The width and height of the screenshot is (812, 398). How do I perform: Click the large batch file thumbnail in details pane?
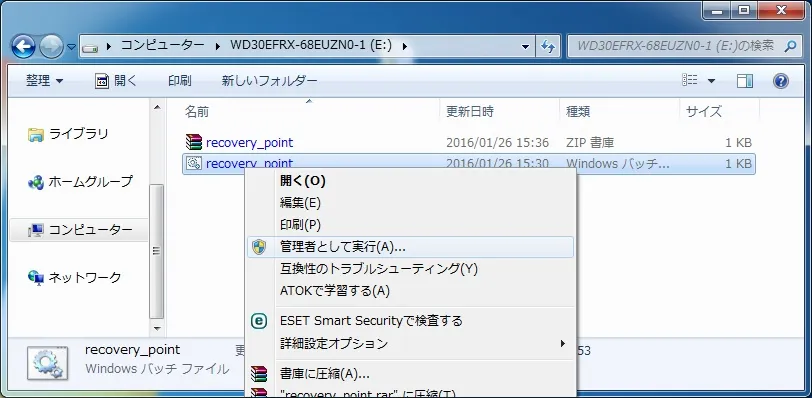click(48, 363)
